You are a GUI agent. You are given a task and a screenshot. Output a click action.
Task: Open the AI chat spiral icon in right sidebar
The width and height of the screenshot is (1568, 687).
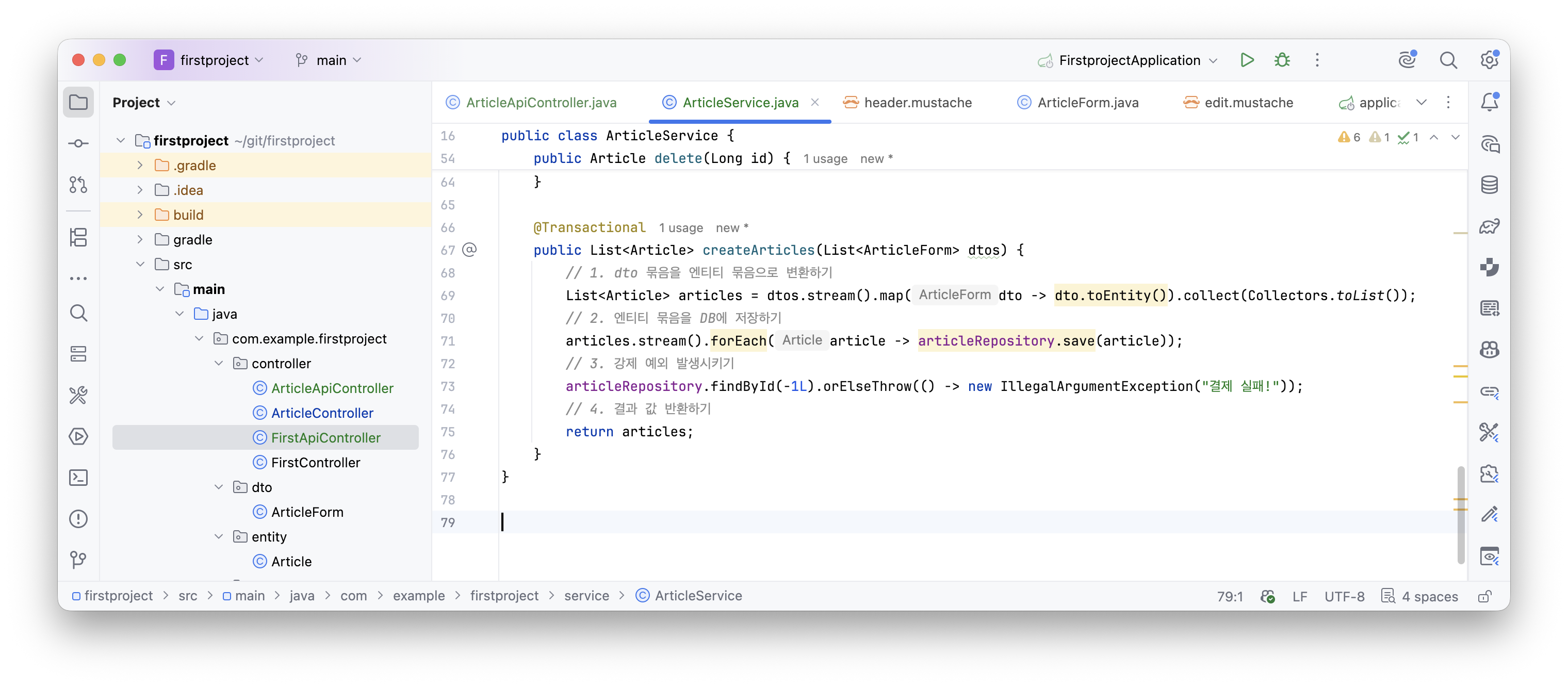(x=1489, y=143)
